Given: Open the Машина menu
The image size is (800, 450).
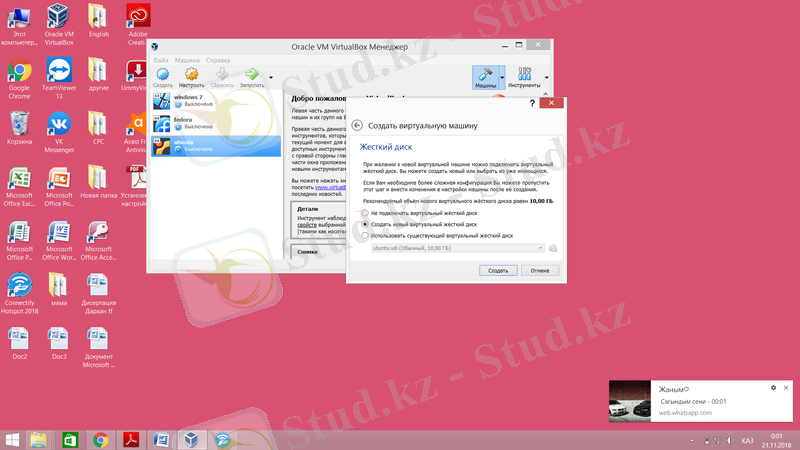Looking at the screenshot, I should tap(187, 60).
